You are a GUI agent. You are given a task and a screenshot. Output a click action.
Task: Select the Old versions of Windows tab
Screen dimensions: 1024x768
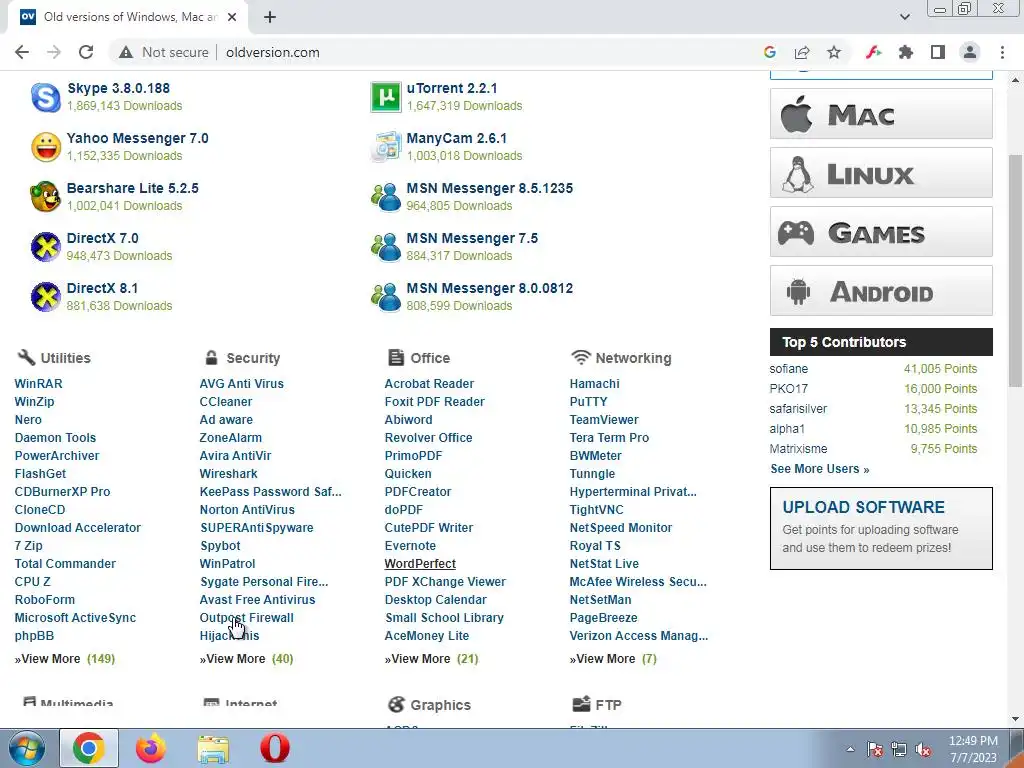click(x=128, y=17)
